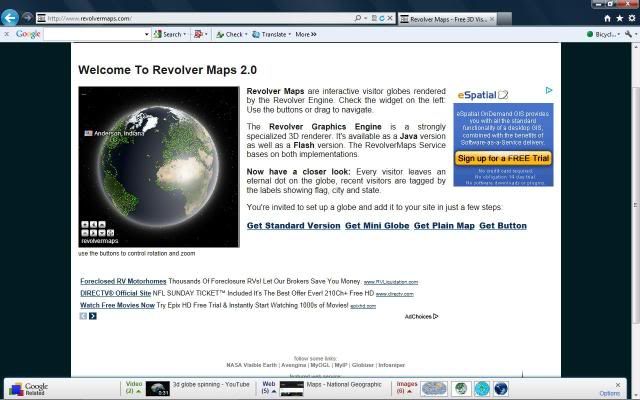Open the browser Home icon
The width and height of the screenshot is (640, 400).
click(x=607, y=18)
